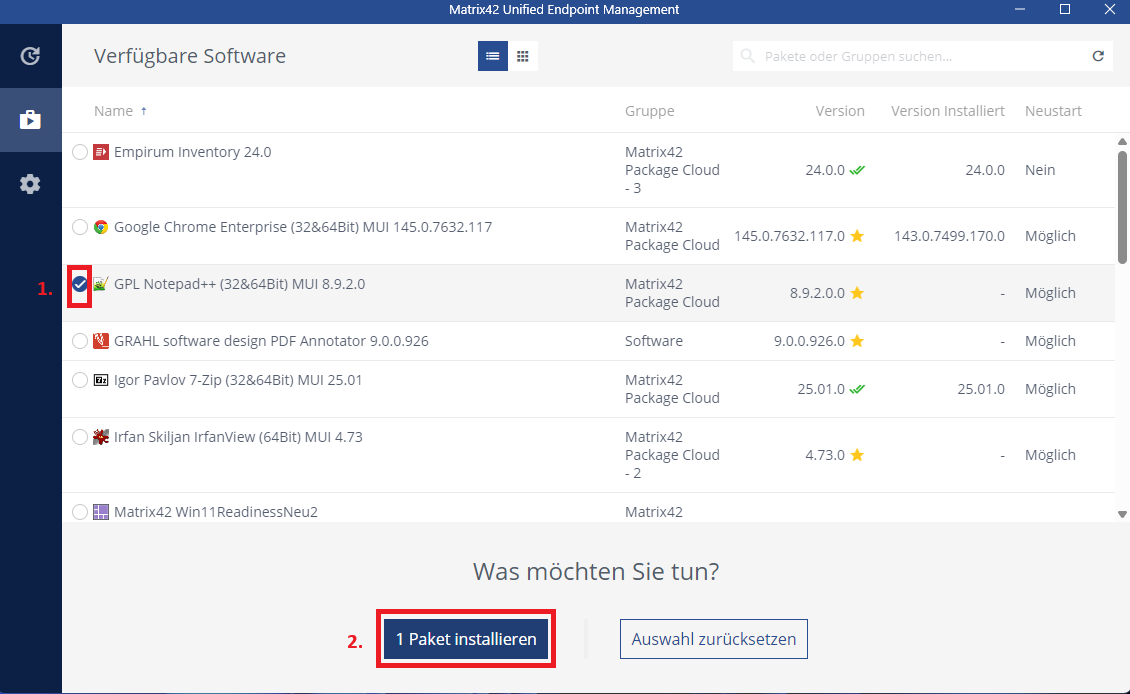Sort packages by Name column header
The image size is (1130, 694).
[x=113, y=111]
